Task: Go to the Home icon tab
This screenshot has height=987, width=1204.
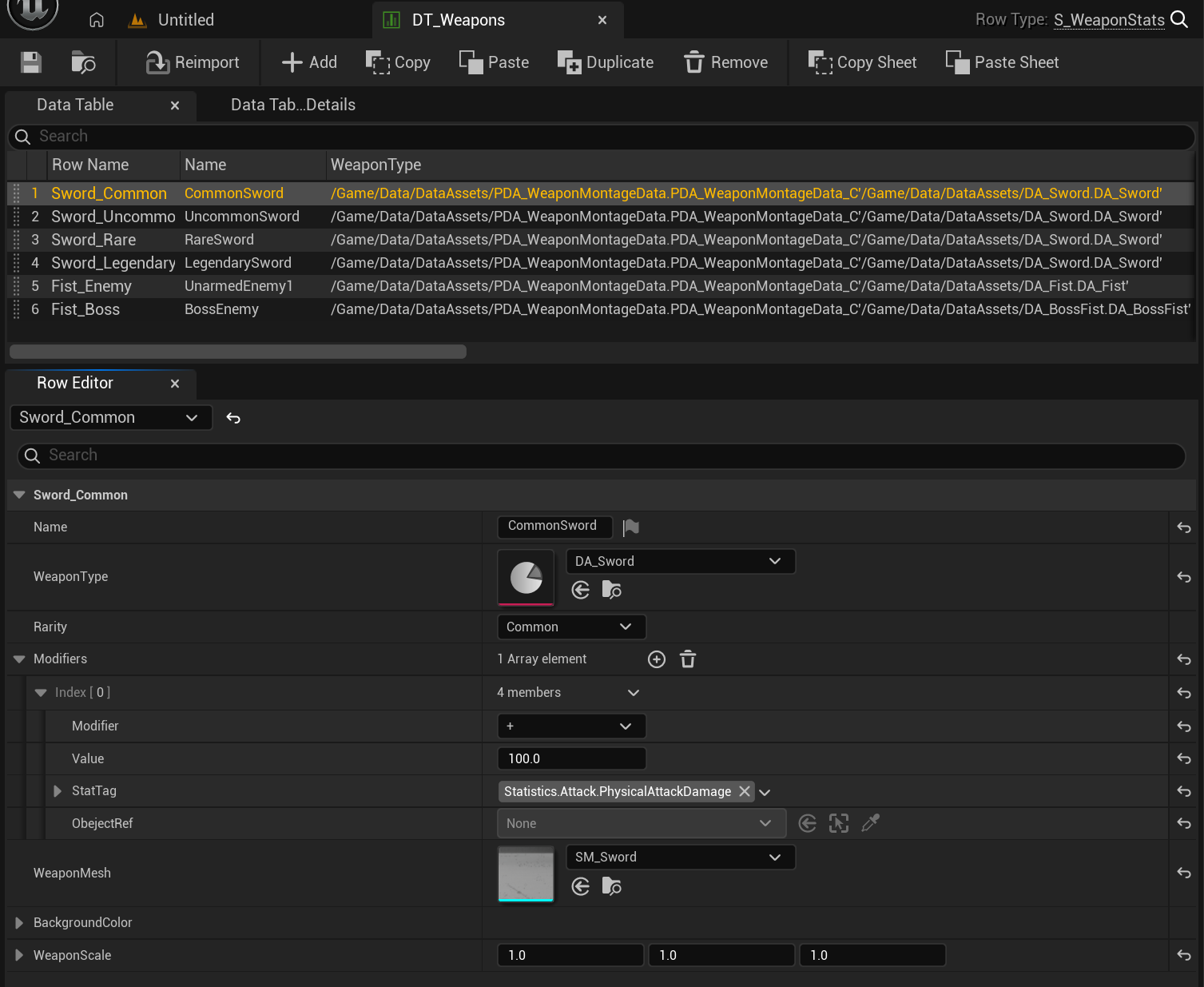Action: (x=97, y=20)
